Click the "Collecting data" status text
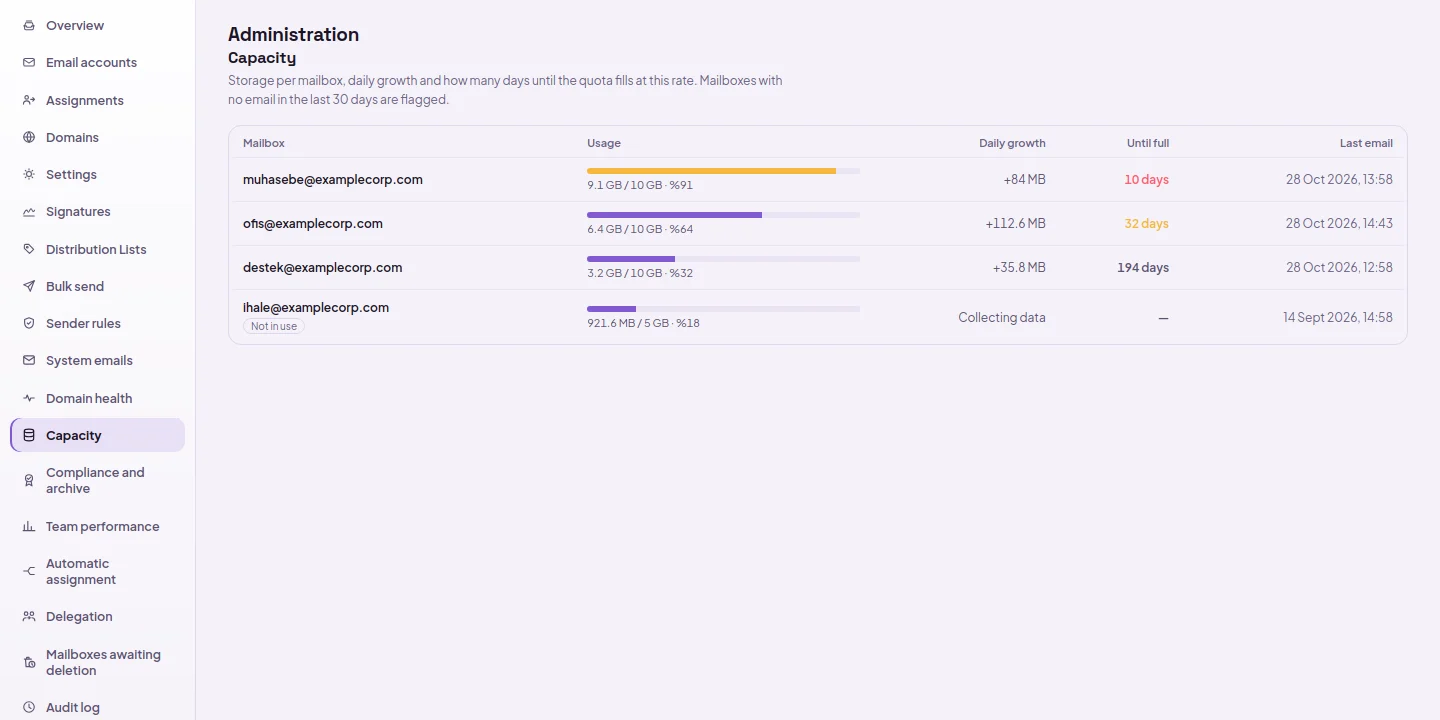This screenshot has height=720, width=1440. tap(1002, 317)
